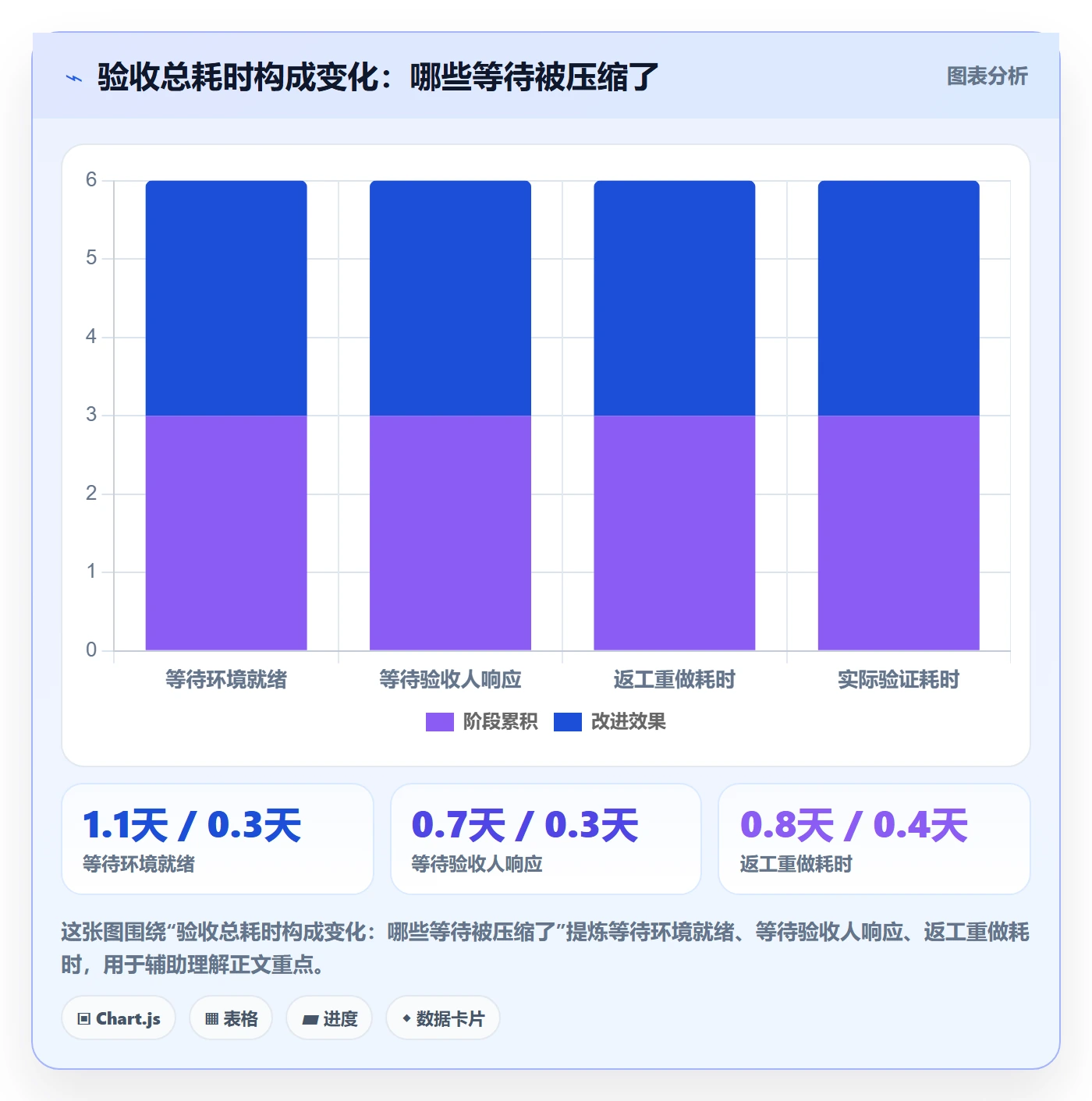Click the 数据卡片 tag chip

443,1018
